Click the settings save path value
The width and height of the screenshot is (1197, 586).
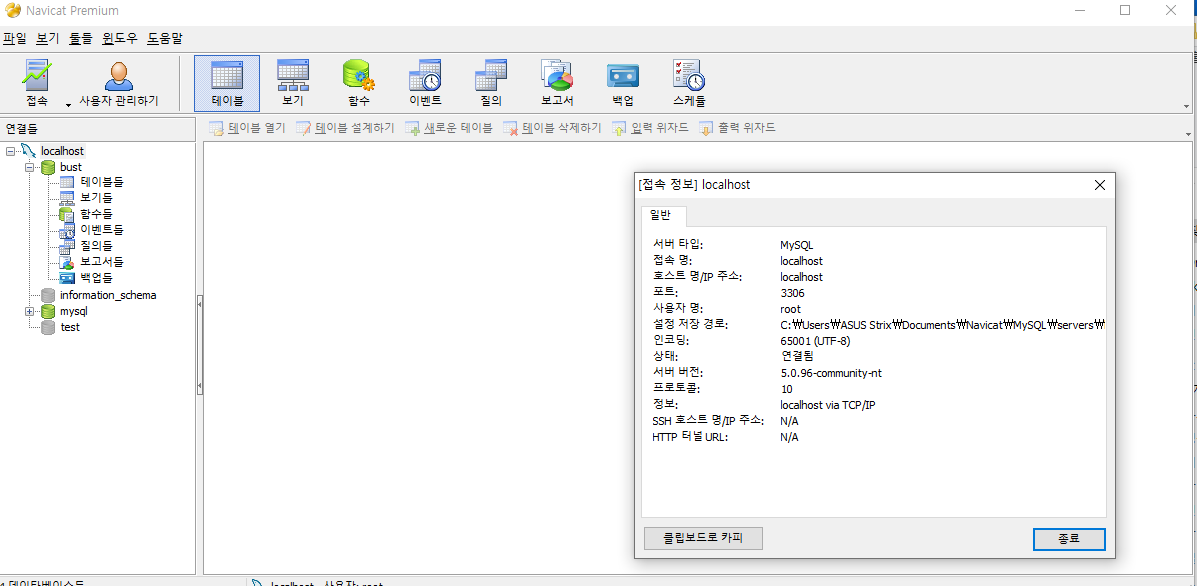point(942,325)
